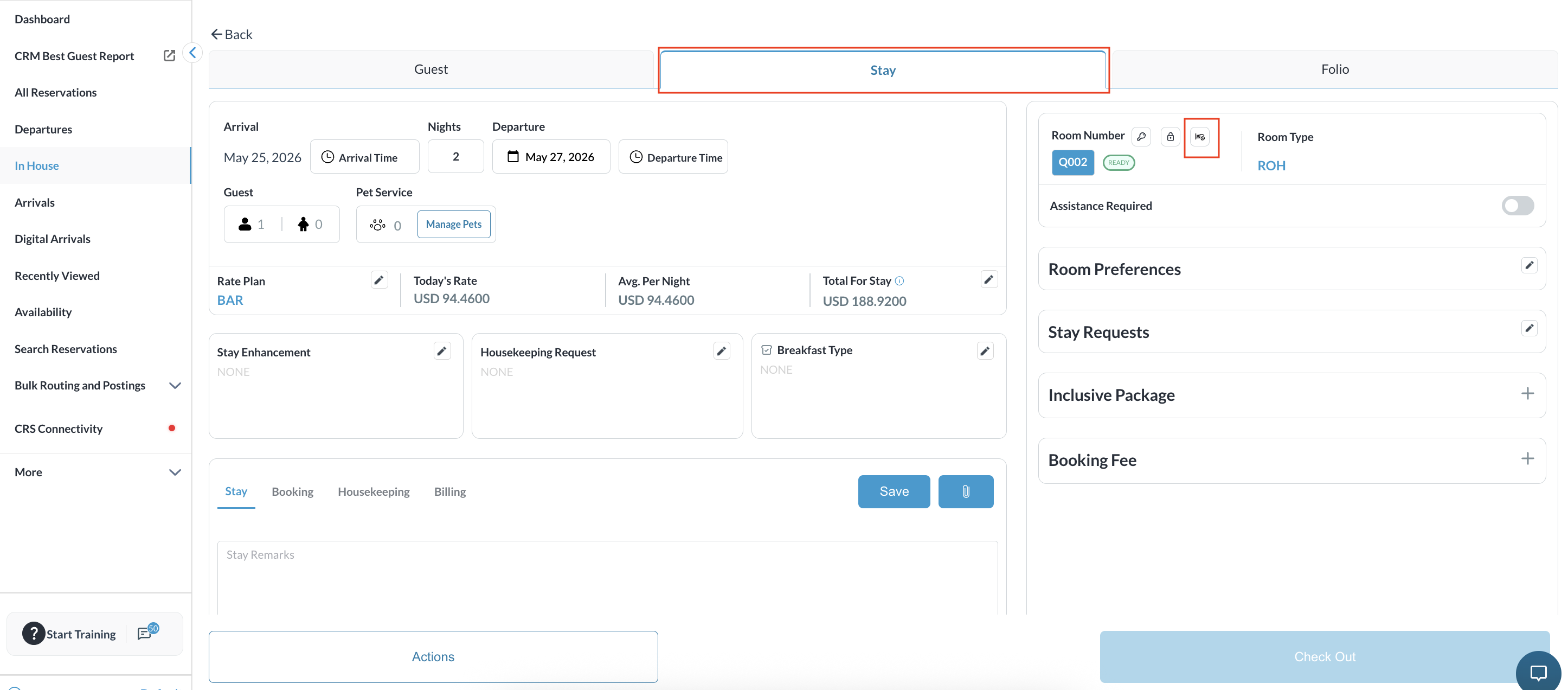Click the paperclip attachment button
The image size is (1568, 690).
tap(966, 491)
